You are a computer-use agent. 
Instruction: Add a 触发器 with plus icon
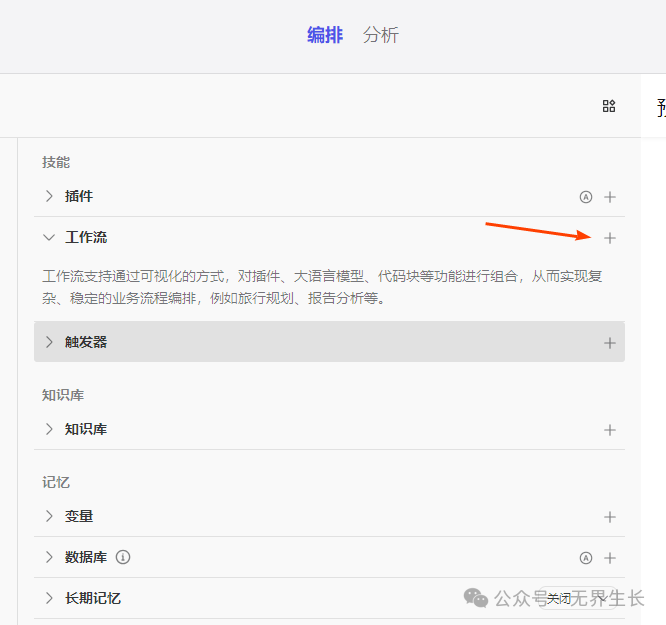tap(610, 343)
